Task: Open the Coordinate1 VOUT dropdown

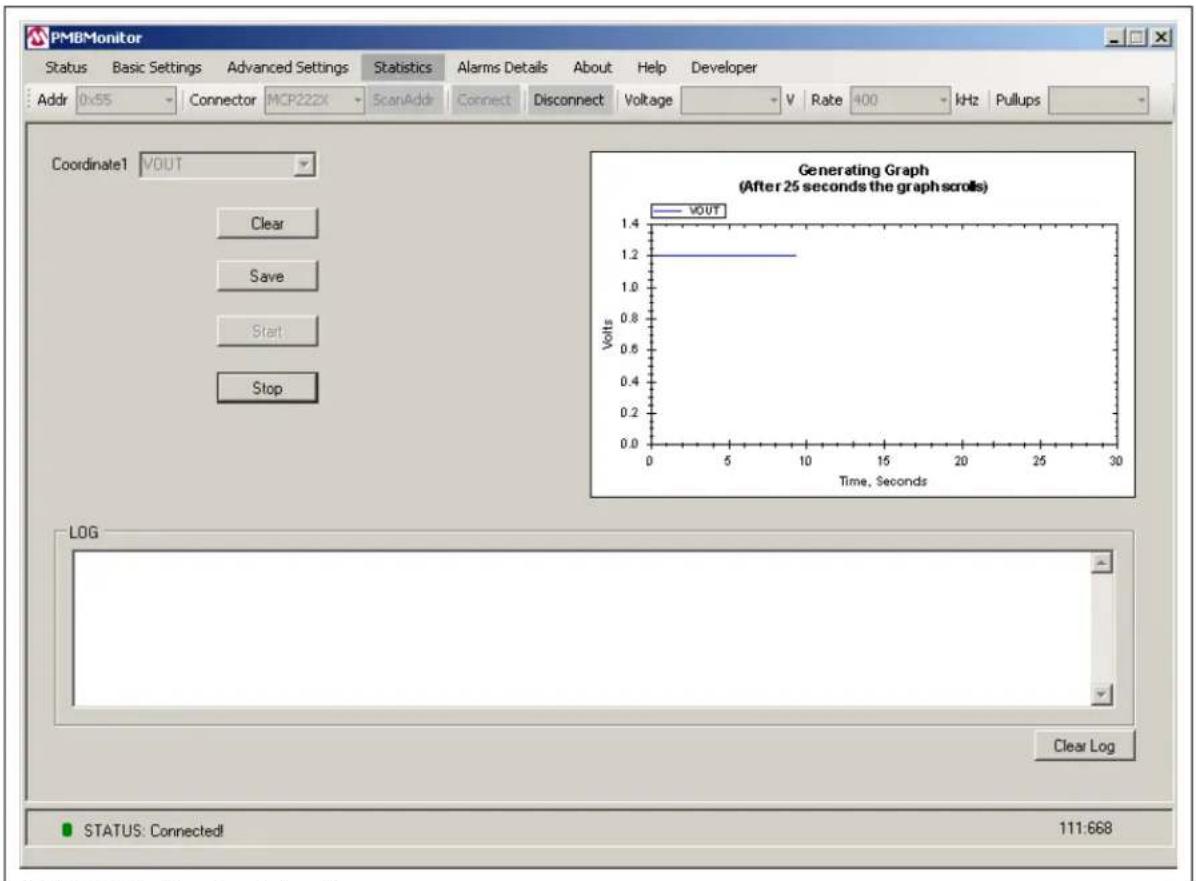Action: point(304,164)
